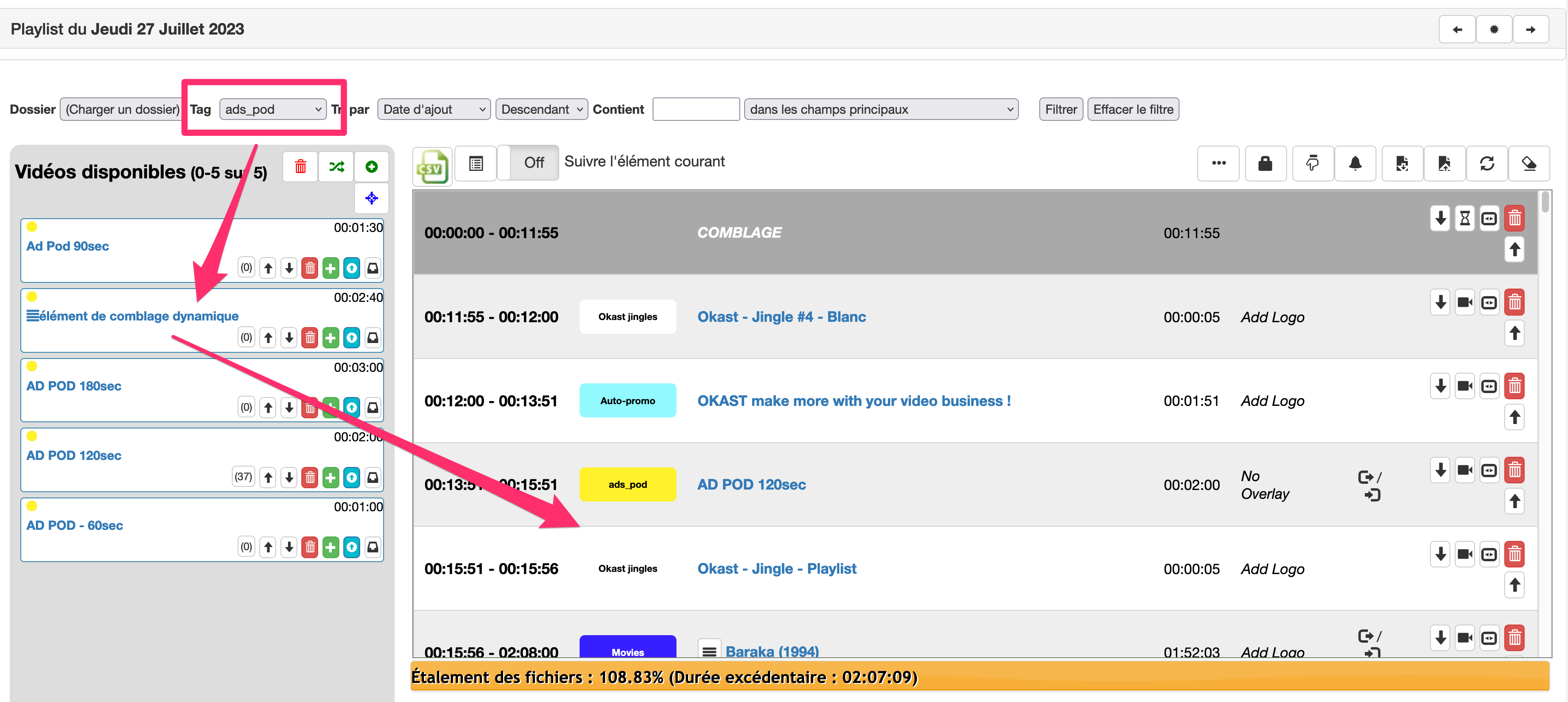Click the CSV export icon
The height and width of the screenshot is (702, 1568).
coord(432,166)
